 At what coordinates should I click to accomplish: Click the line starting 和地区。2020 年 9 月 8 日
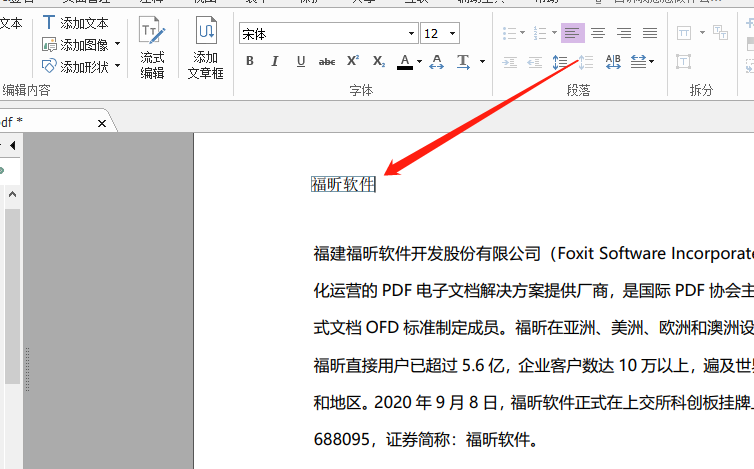coord(534,402)
